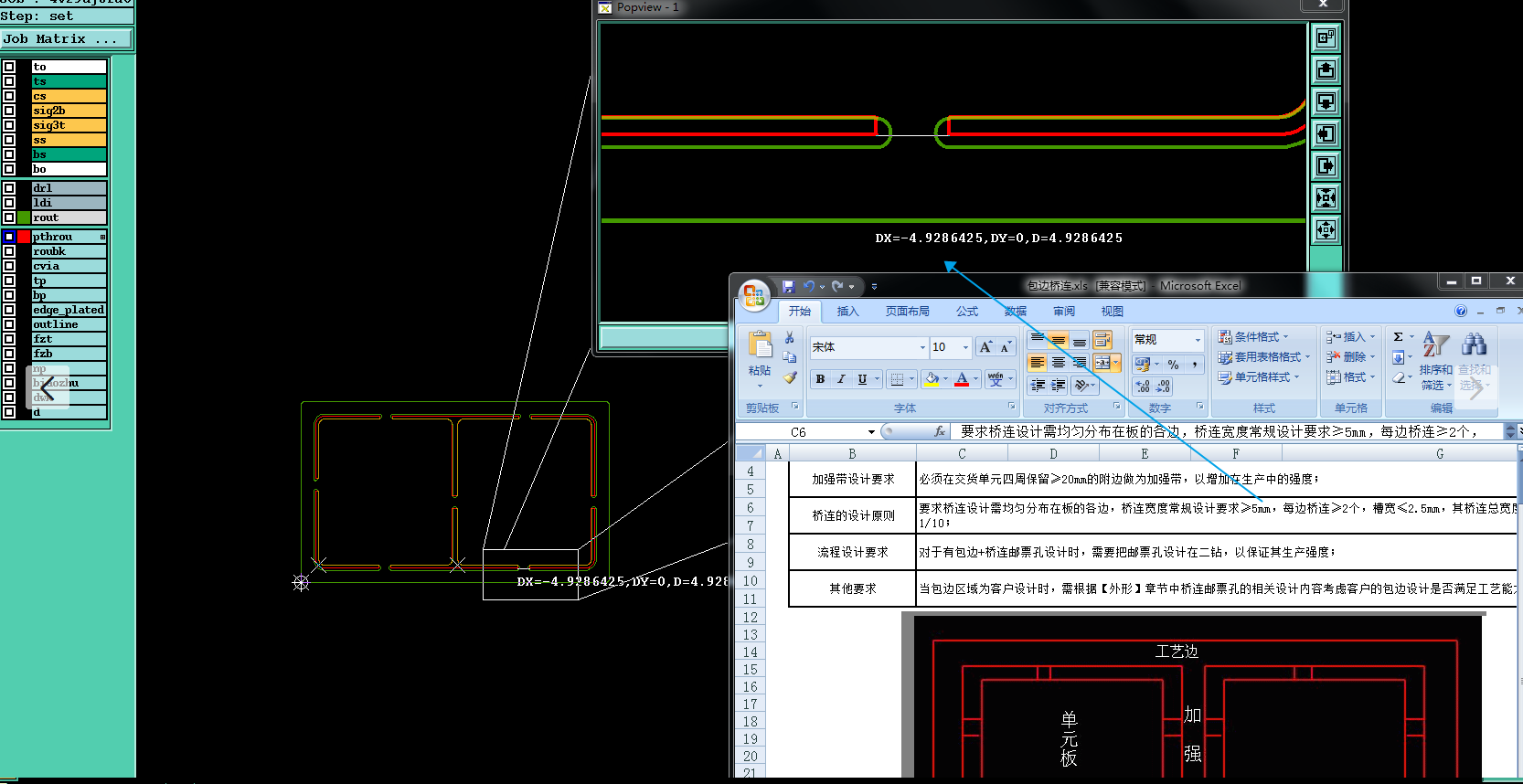
Task: Click Popview pan-up arrow icon
Action: tap(1326, 69)
